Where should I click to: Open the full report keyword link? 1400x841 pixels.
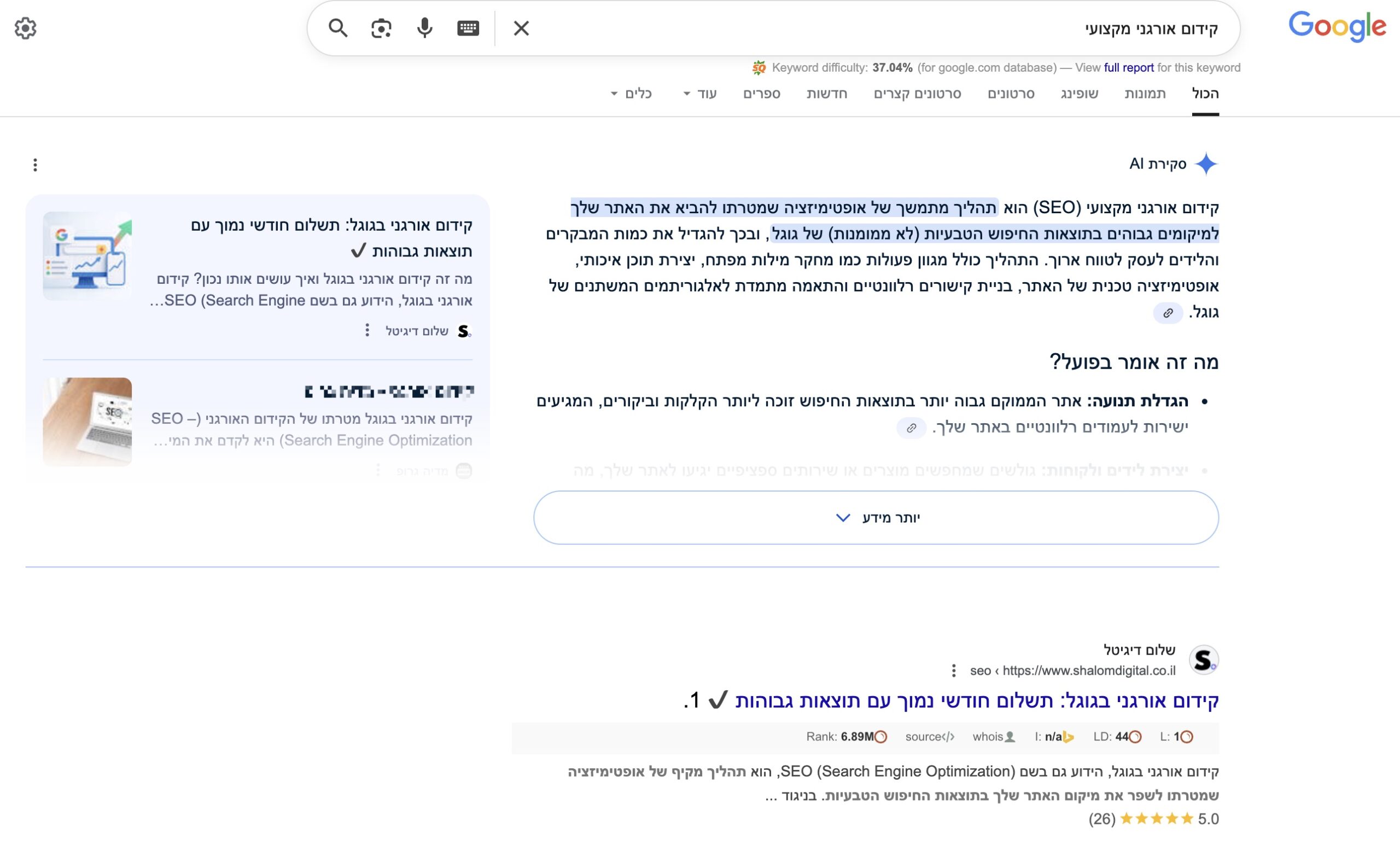click(1128, 68)
